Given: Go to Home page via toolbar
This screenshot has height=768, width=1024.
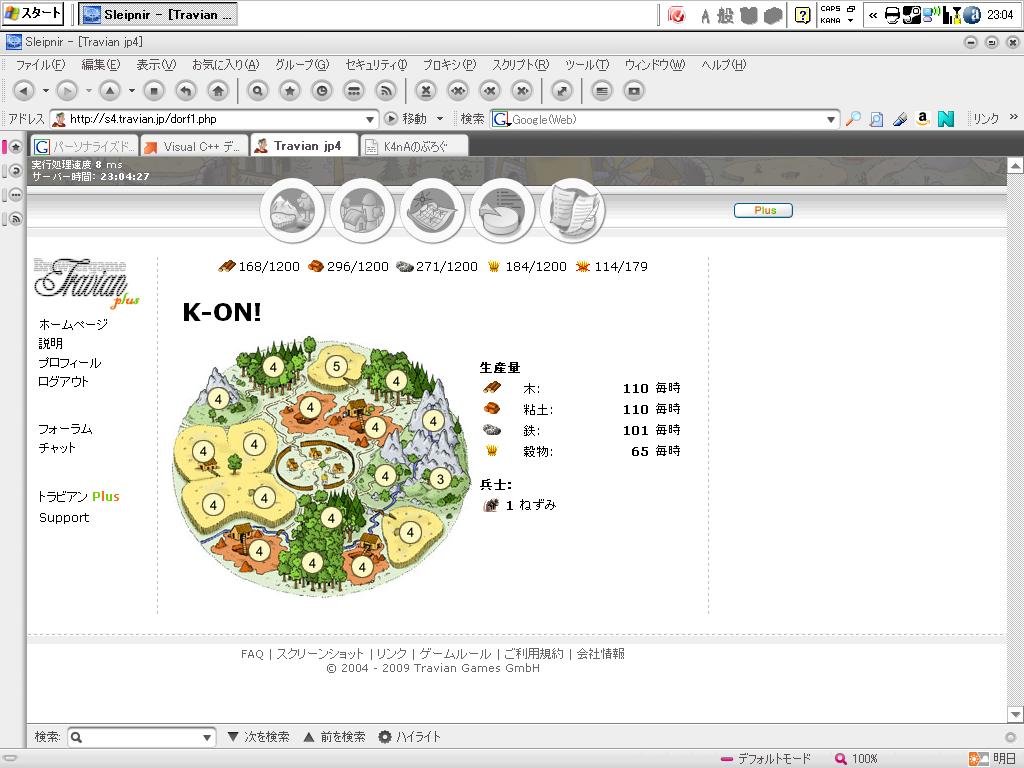Looking at the screenshot, I should 218,91.
